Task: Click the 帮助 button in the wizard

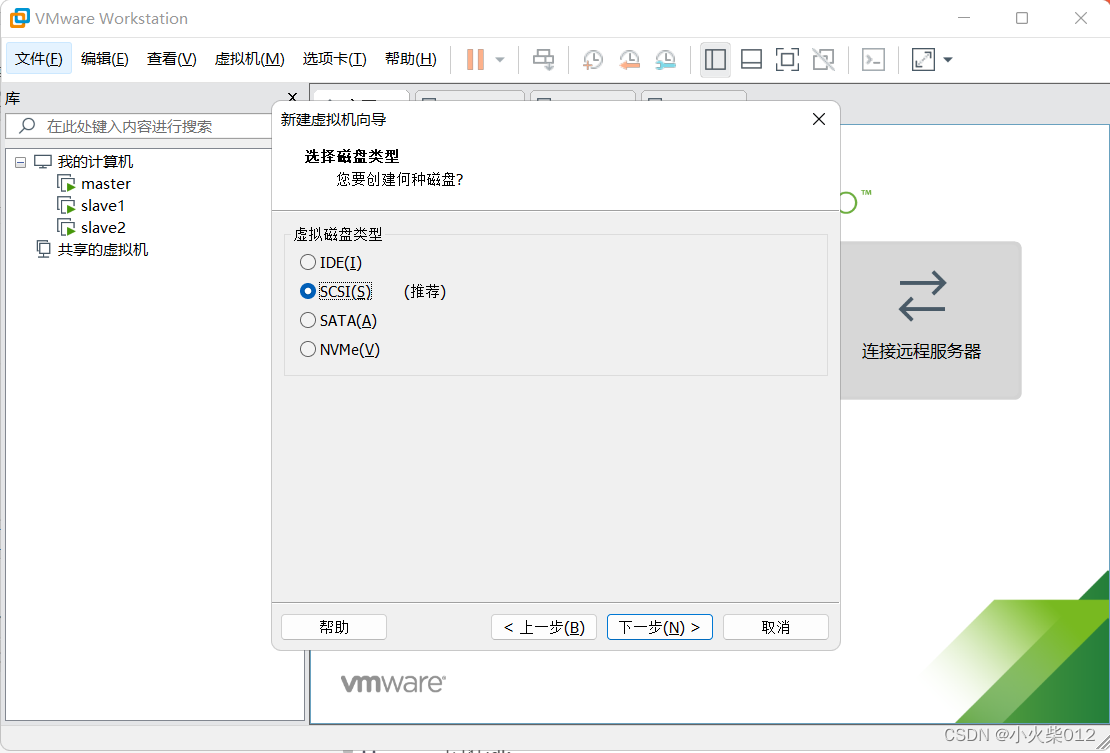Action: pyautogui.click(x=334, y=627)
